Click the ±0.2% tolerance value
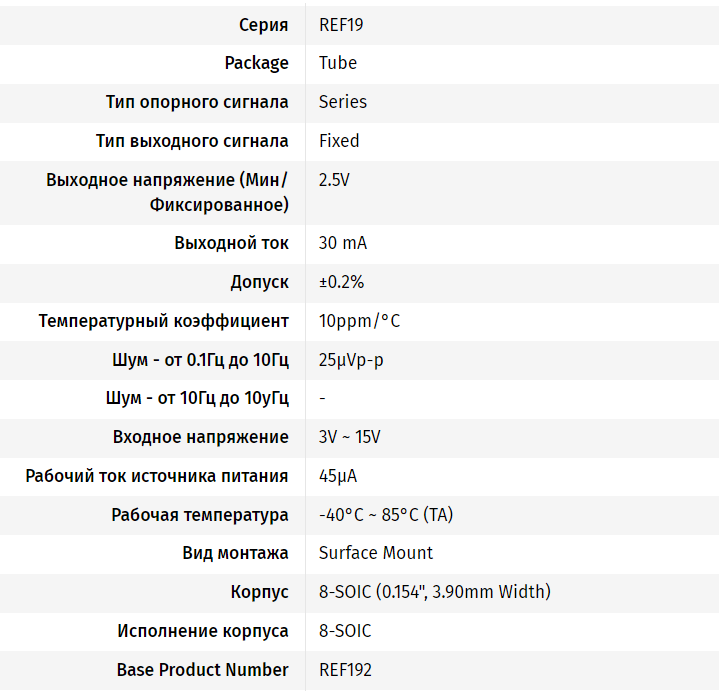719x691 pixels. 341,282
